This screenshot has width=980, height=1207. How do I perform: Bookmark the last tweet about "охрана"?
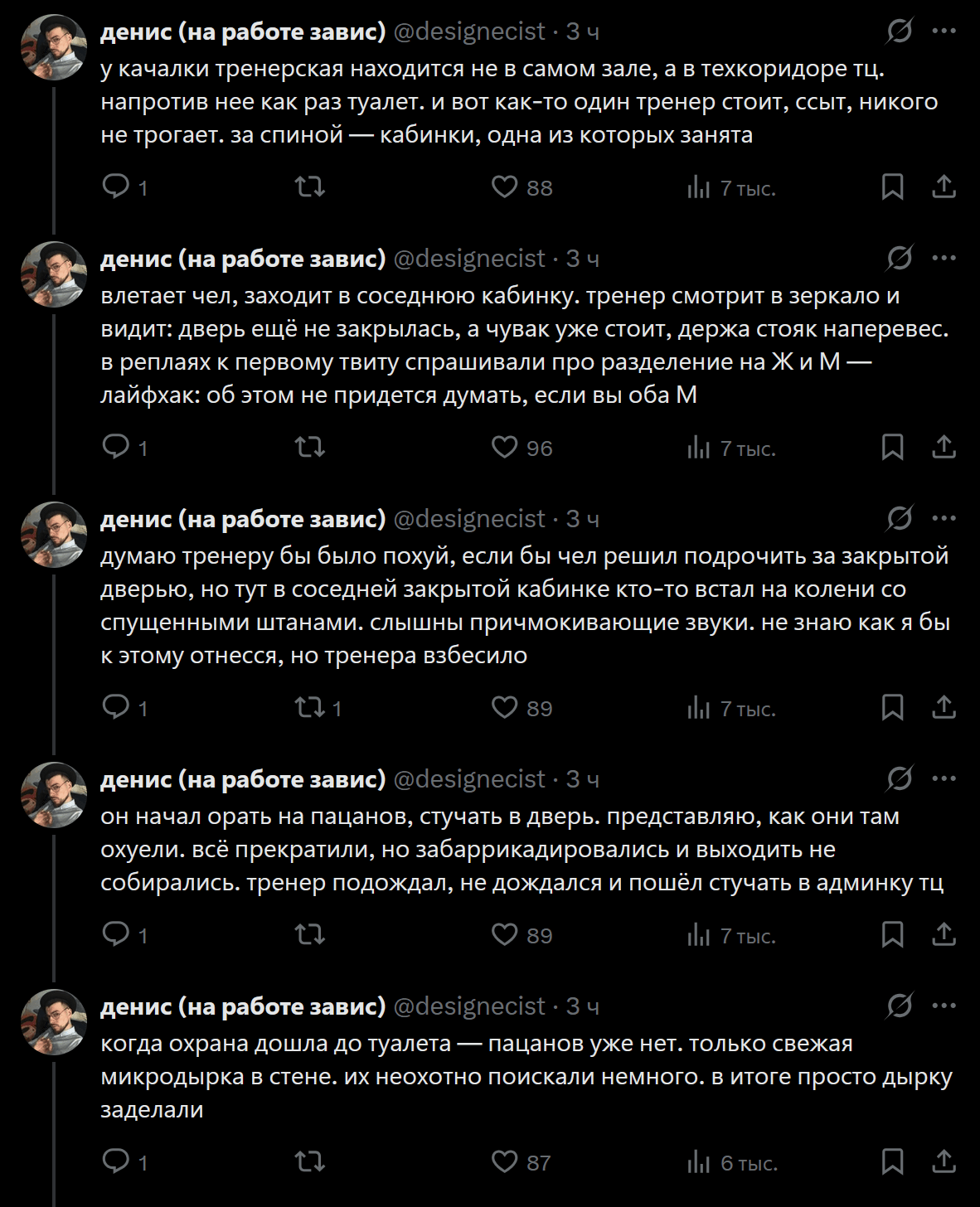point(892,1162)
